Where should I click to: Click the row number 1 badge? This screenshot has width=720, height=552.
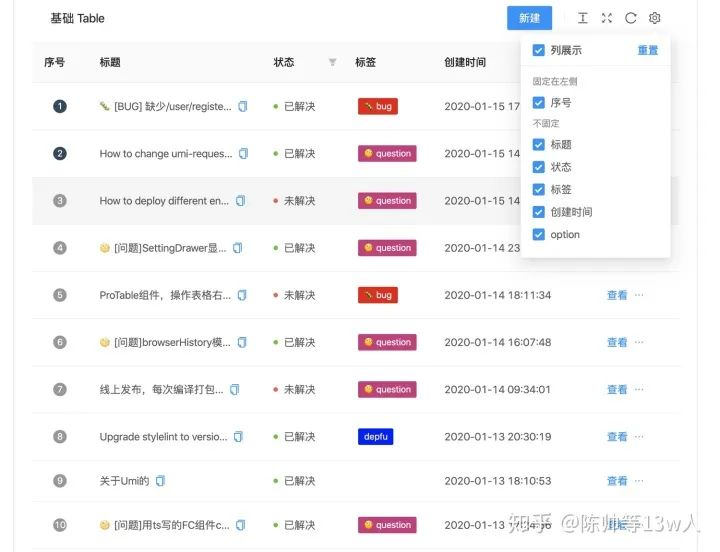[60, 107]
